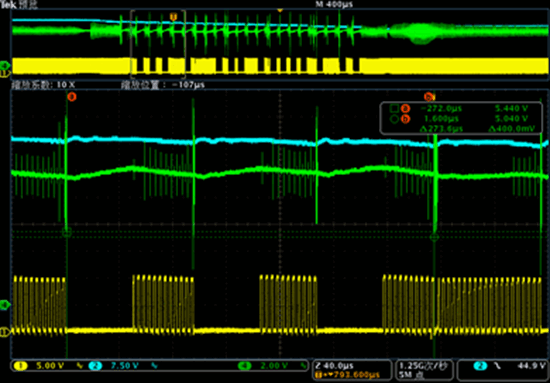Viewport: 550px width, 383px height.
Task: Click the orange zoom pan marker in overview
Action: pos(173,16)
